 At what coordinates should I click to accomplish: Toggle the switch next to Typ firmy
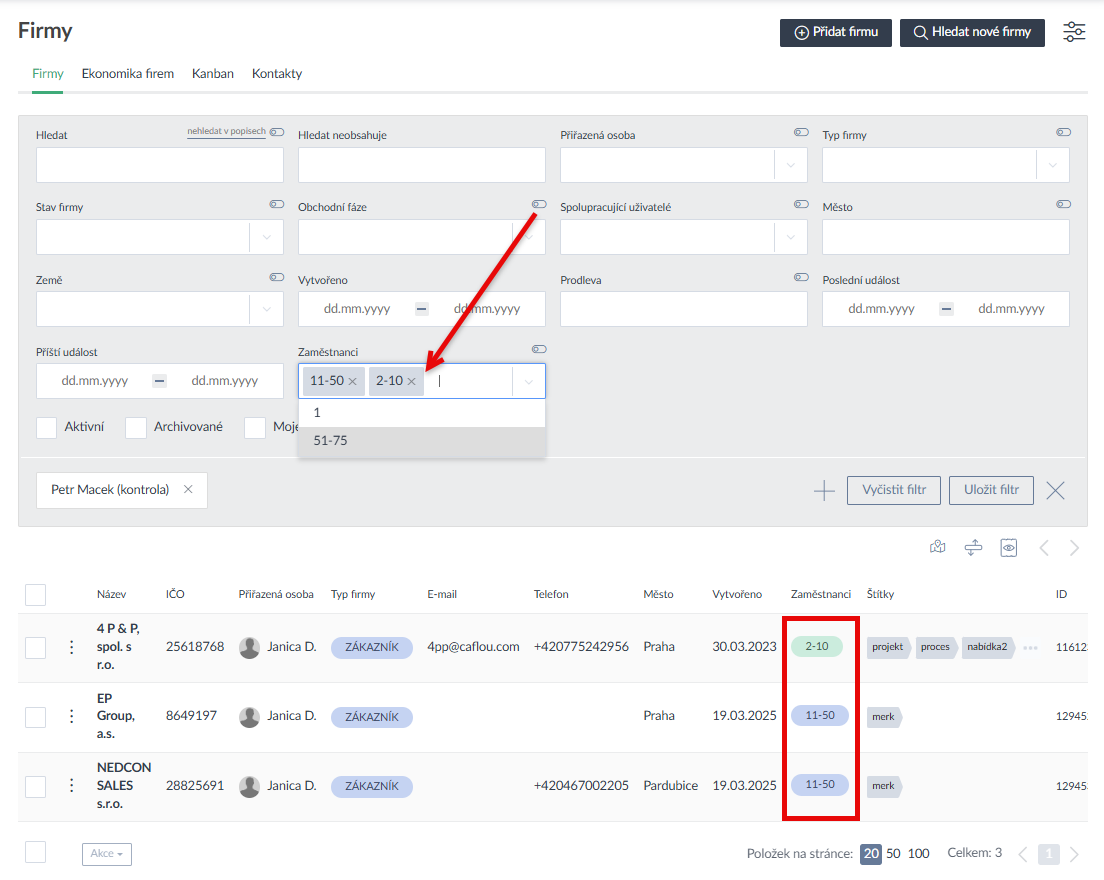(1063, 132)
